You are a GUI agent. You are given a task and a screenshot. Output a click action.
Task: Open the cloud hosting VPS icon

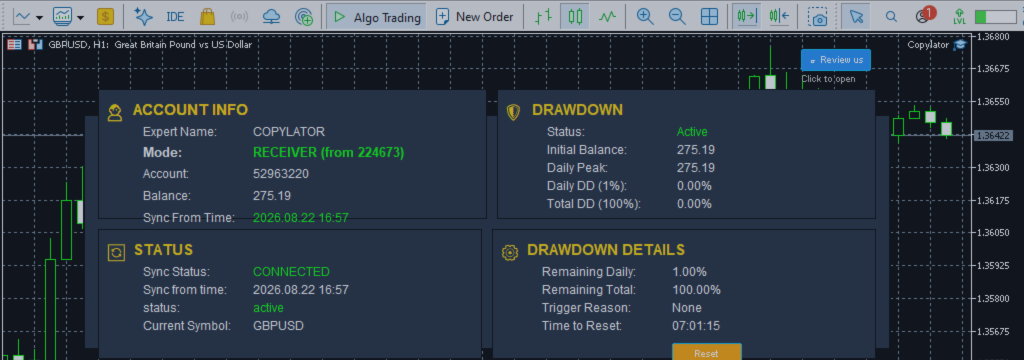271,16
